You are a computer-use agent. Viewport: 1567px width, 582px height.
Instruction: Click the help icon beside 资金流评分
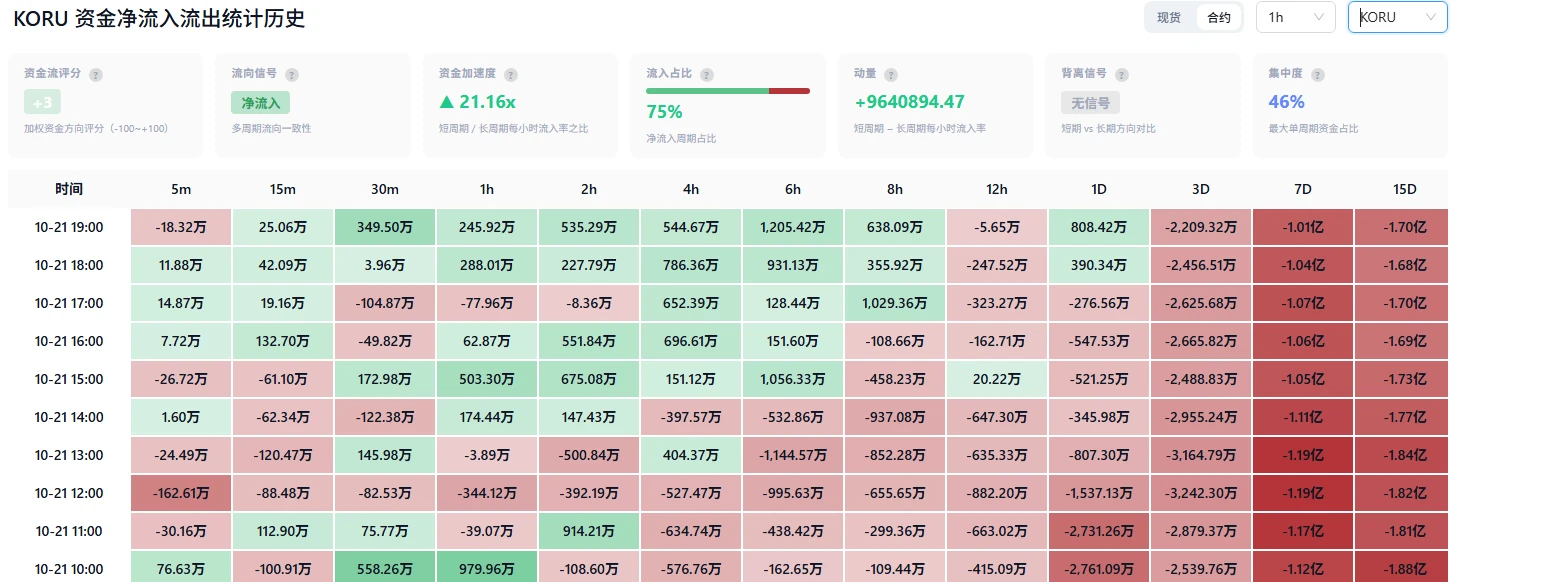point(96,75)
